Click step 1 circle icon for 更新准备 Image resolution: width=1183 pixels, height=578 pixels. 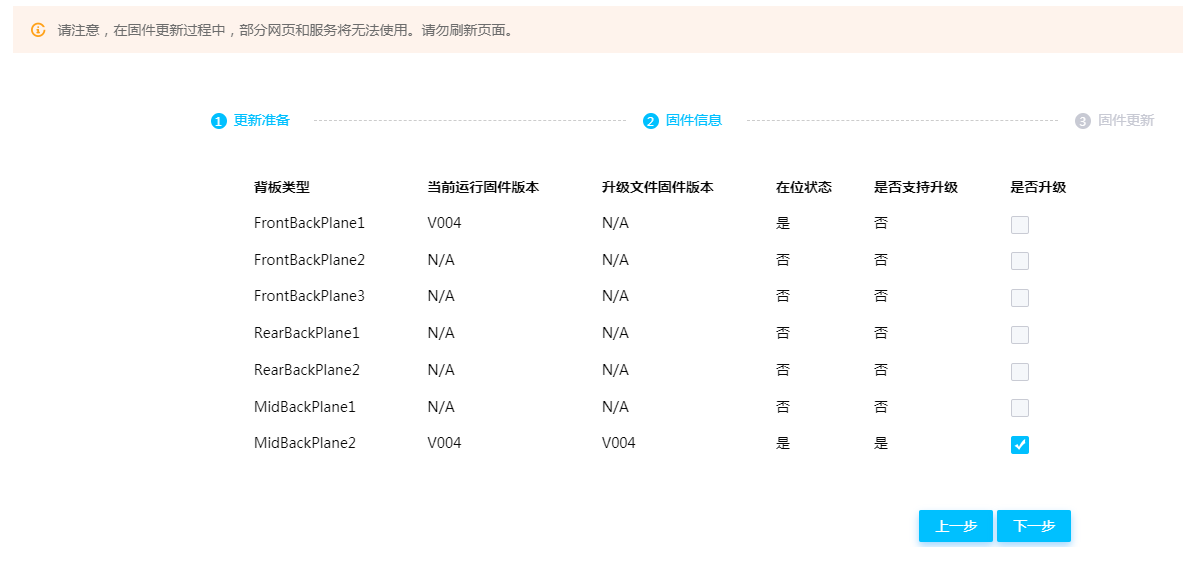point(219,121)
